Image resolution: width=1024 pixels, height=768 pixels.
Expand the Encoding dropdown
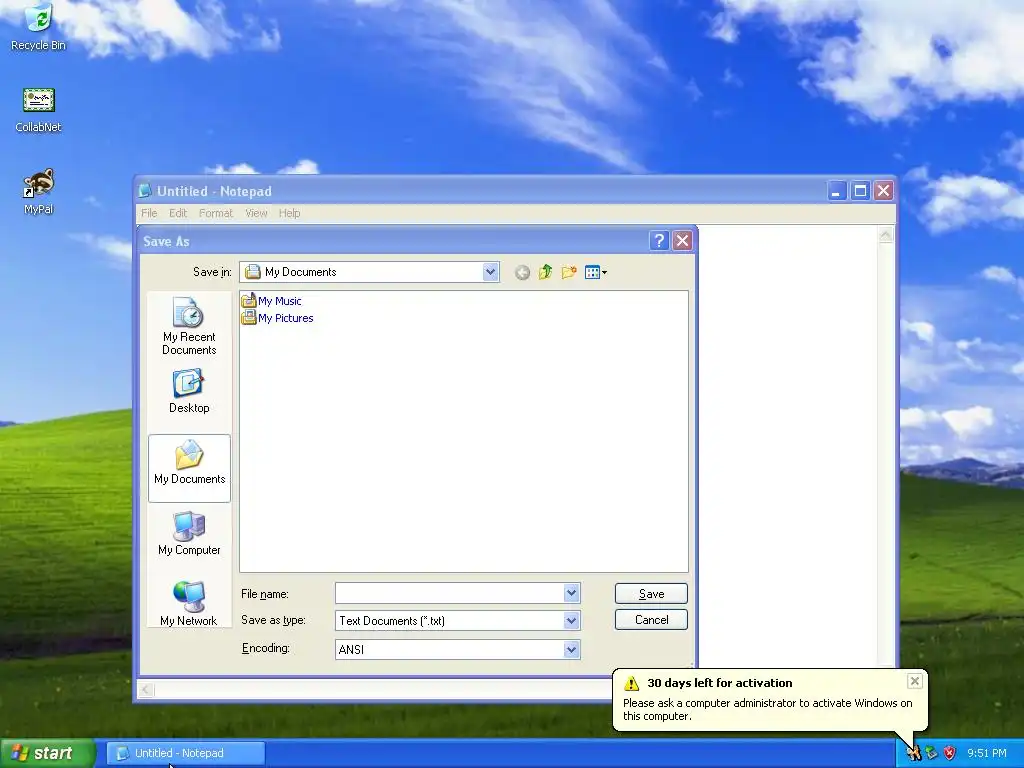pos(571,649)
